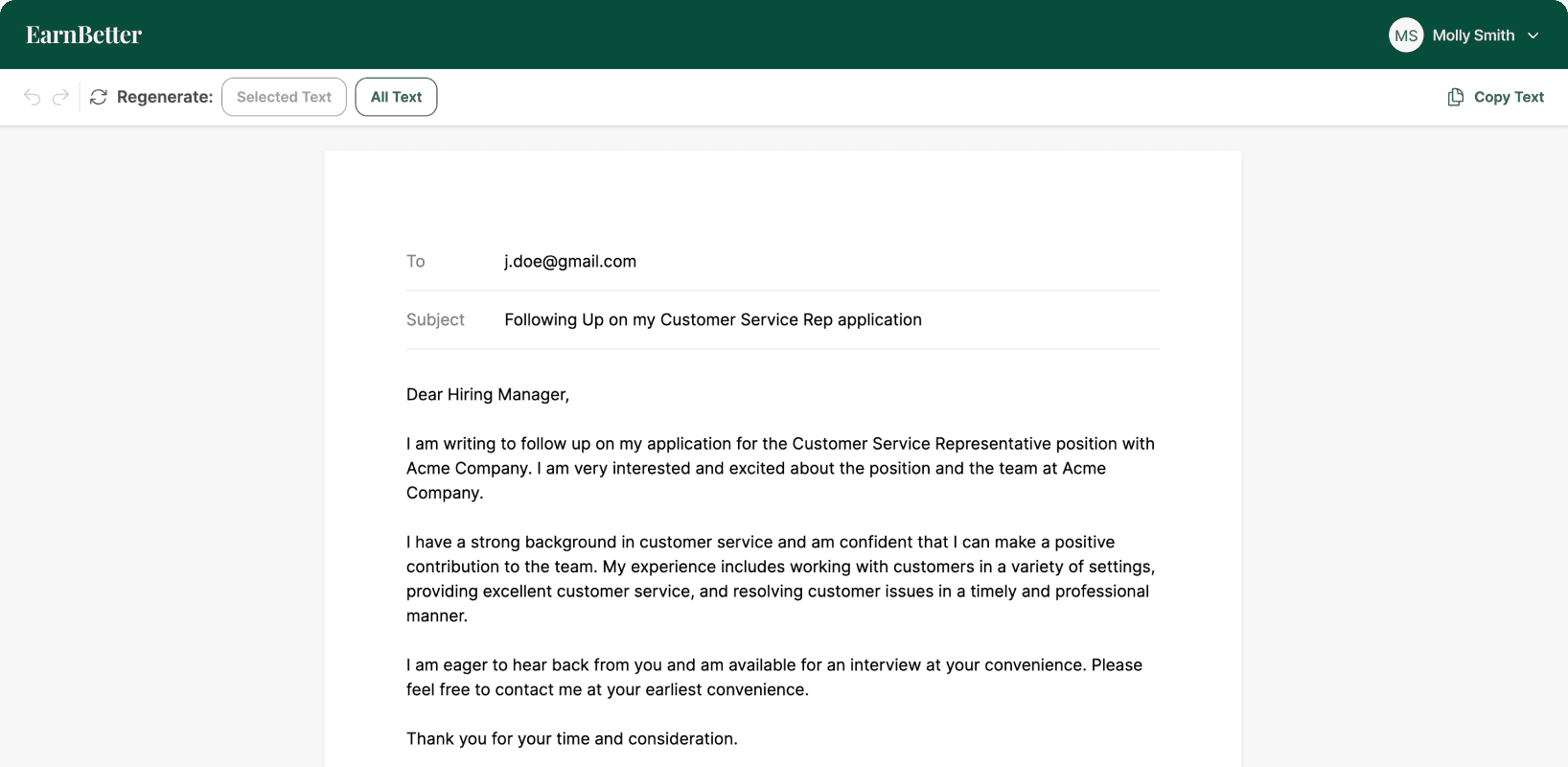Viewport: 1568px width, 767px height.
Task: Click the redo arrow icon
Action: [x=60, y=97]
